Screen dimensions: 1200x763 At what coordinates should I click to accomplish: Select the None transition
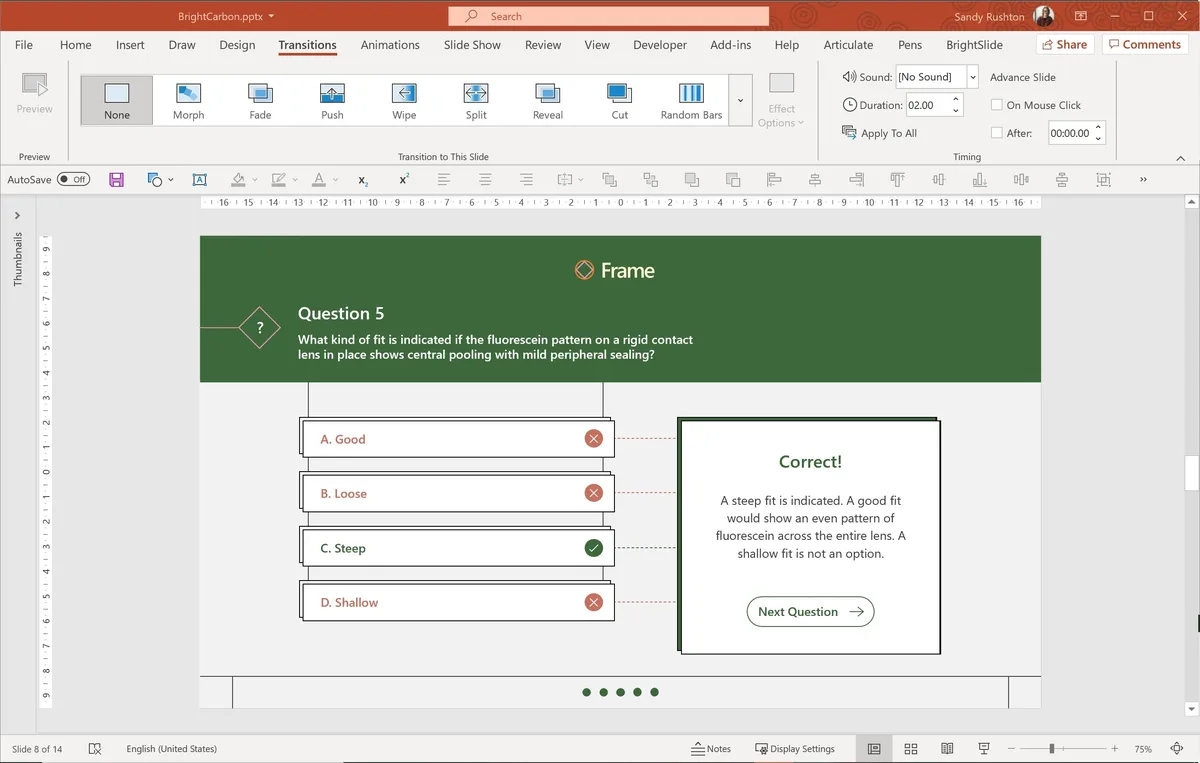point(117,100)
